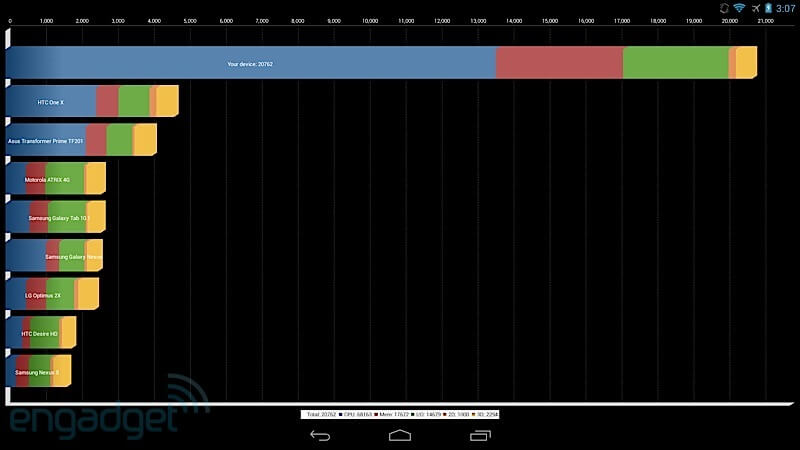
Task: Tap yellow segment of Motorola ATRIX 4G bar
Action: [x=96, y=178]
